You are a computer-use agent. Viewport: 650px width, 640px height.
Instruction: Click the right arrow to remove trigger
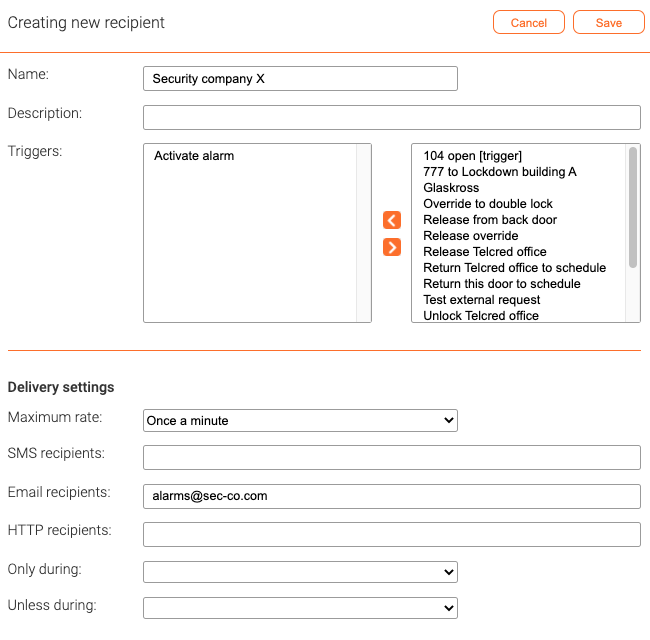point(392,247)
